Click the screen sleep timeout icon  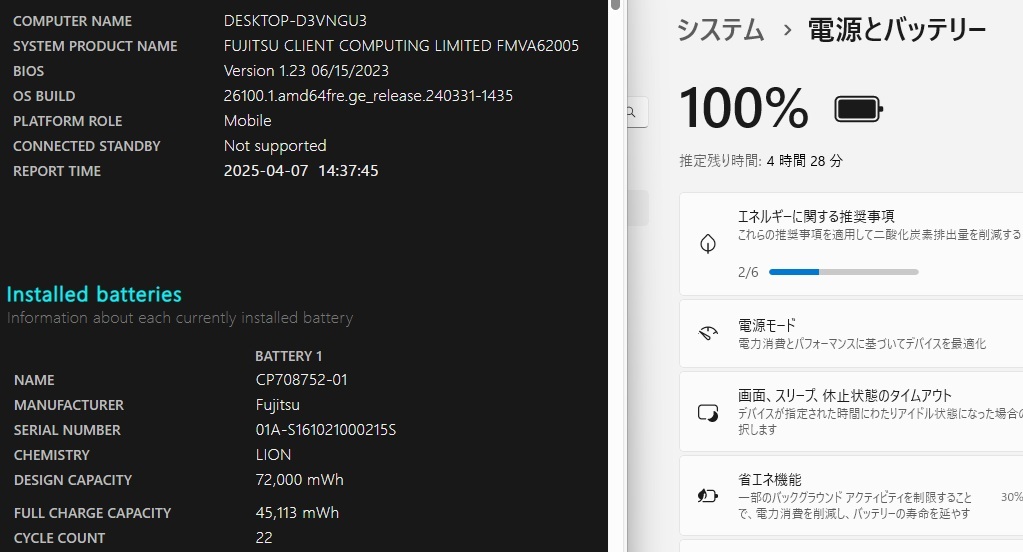click(708, 413)
